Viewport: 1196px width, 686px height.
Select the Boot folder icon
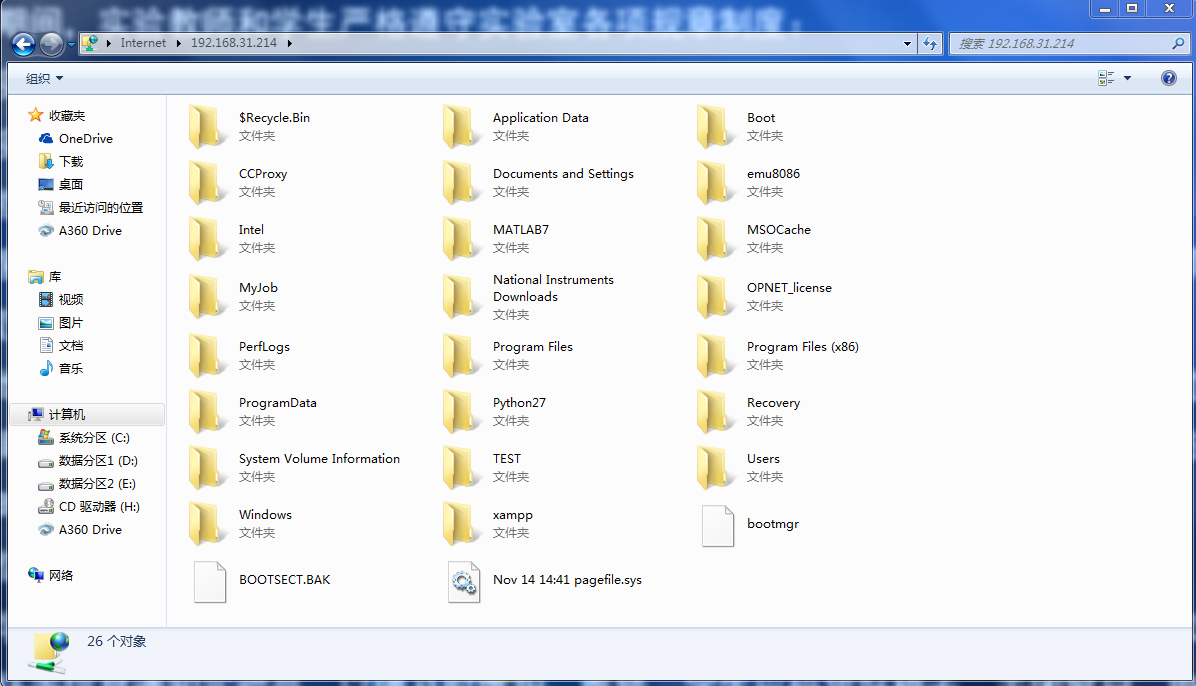pos(715,127)
